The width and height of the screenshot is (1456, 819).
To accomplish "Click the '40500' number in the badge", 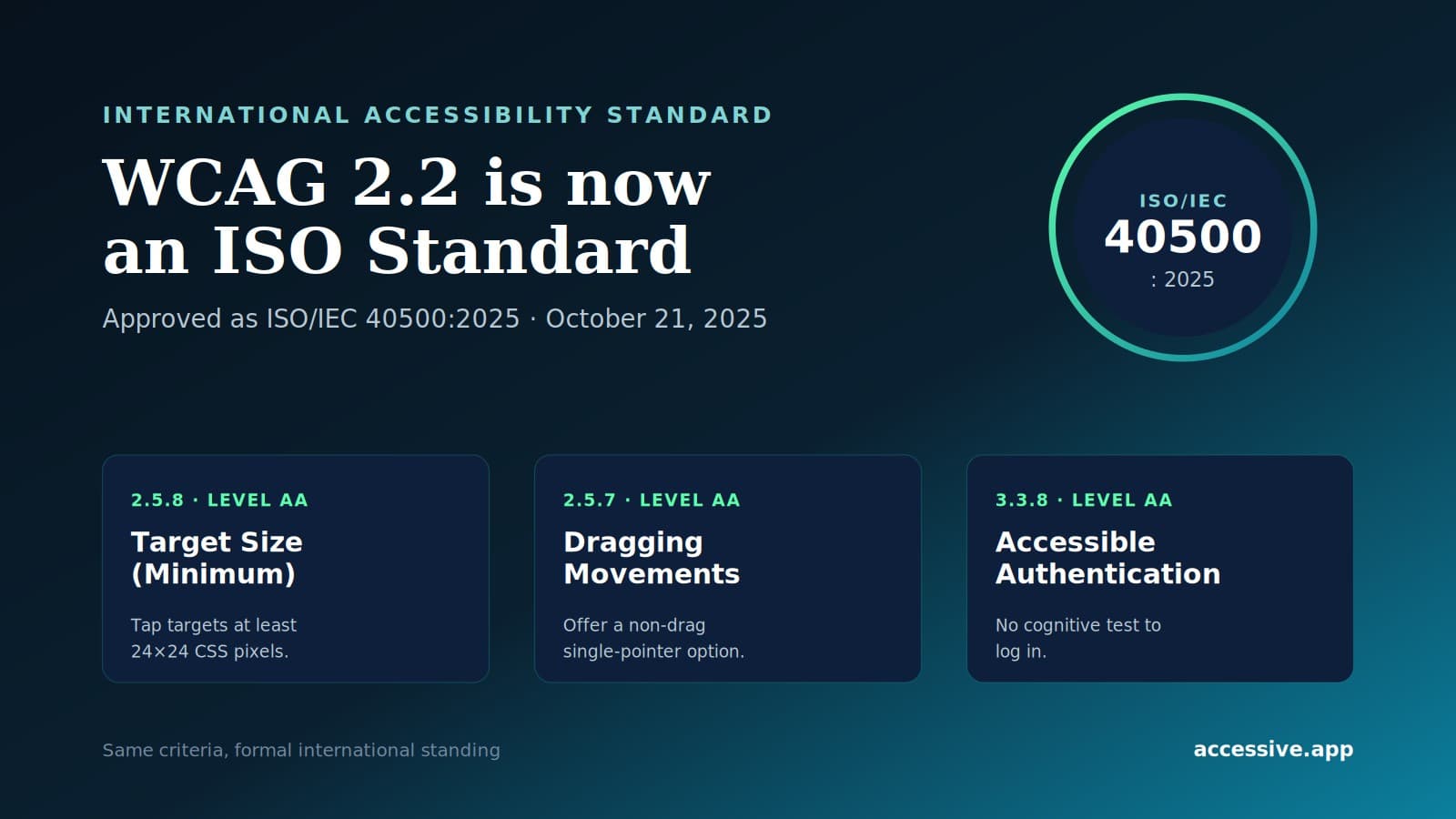I will [1183, 237].
